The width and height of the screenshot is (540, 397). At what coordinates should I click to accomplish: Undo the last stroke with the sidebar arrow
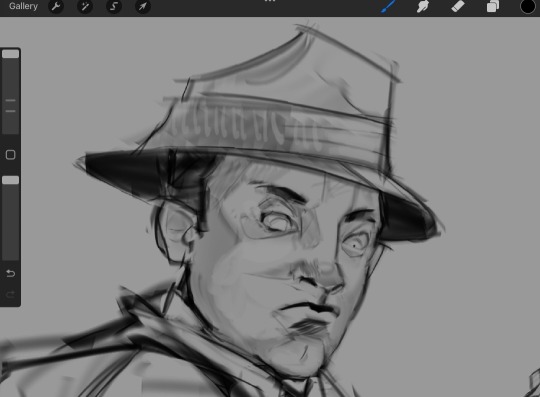[10, 273]
